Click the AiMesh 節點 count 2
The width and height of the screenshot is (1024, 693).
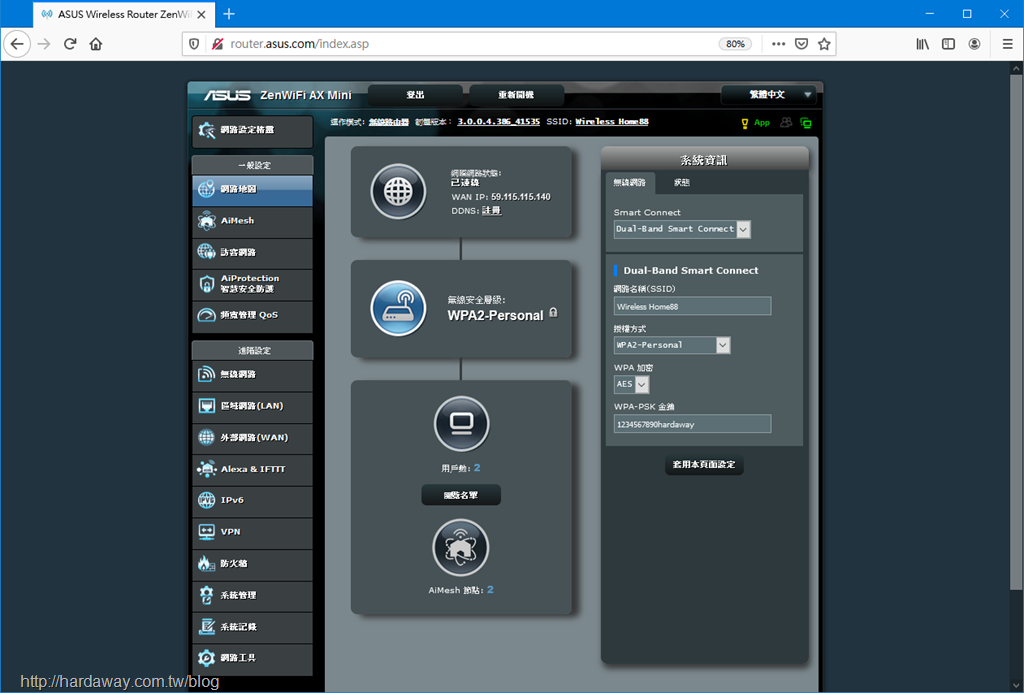tap(490, 590)
